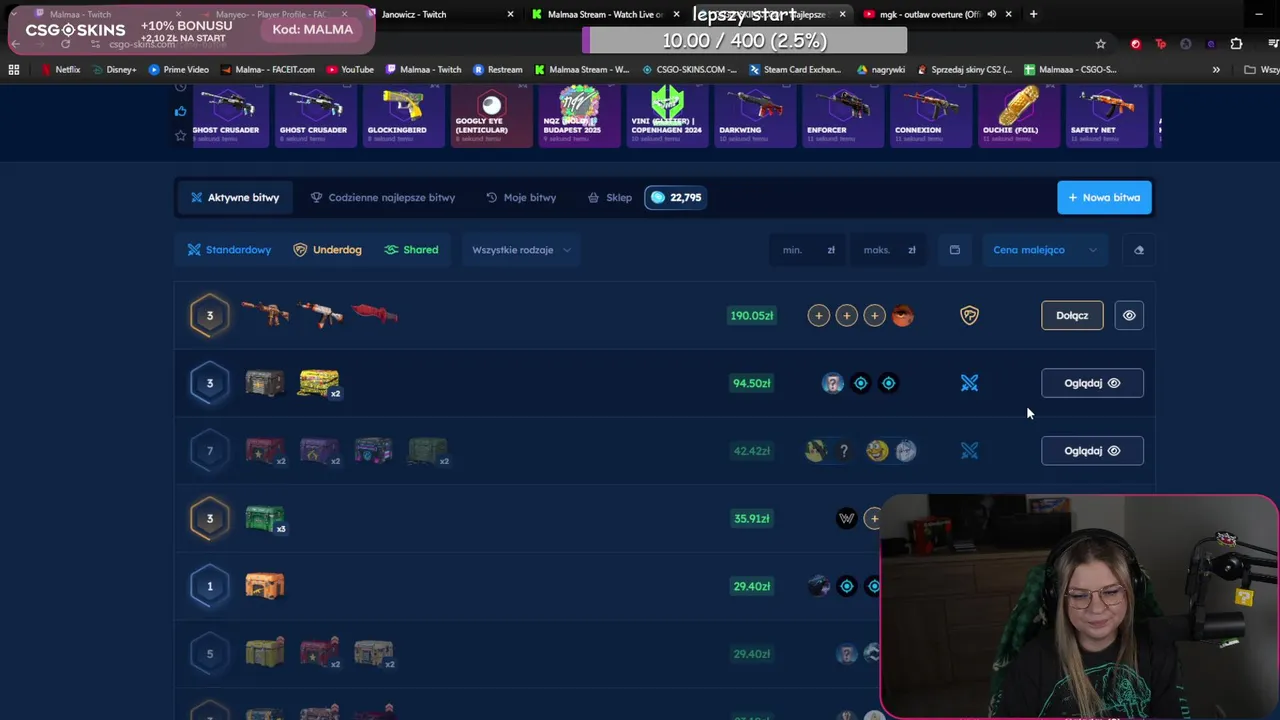
Task: Open GOOGLY EYE (LENTICULAR) drop in feed
Action: [x=491, y=115]
